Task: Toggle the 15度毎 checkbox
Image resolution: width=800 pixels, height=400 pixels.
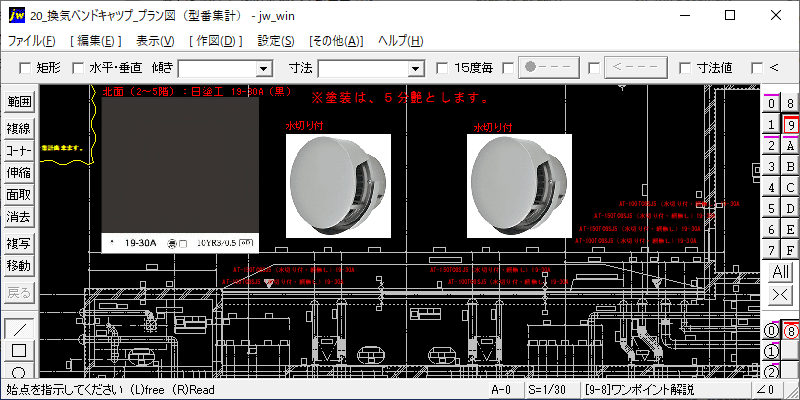Action: [x=442, y=67]
